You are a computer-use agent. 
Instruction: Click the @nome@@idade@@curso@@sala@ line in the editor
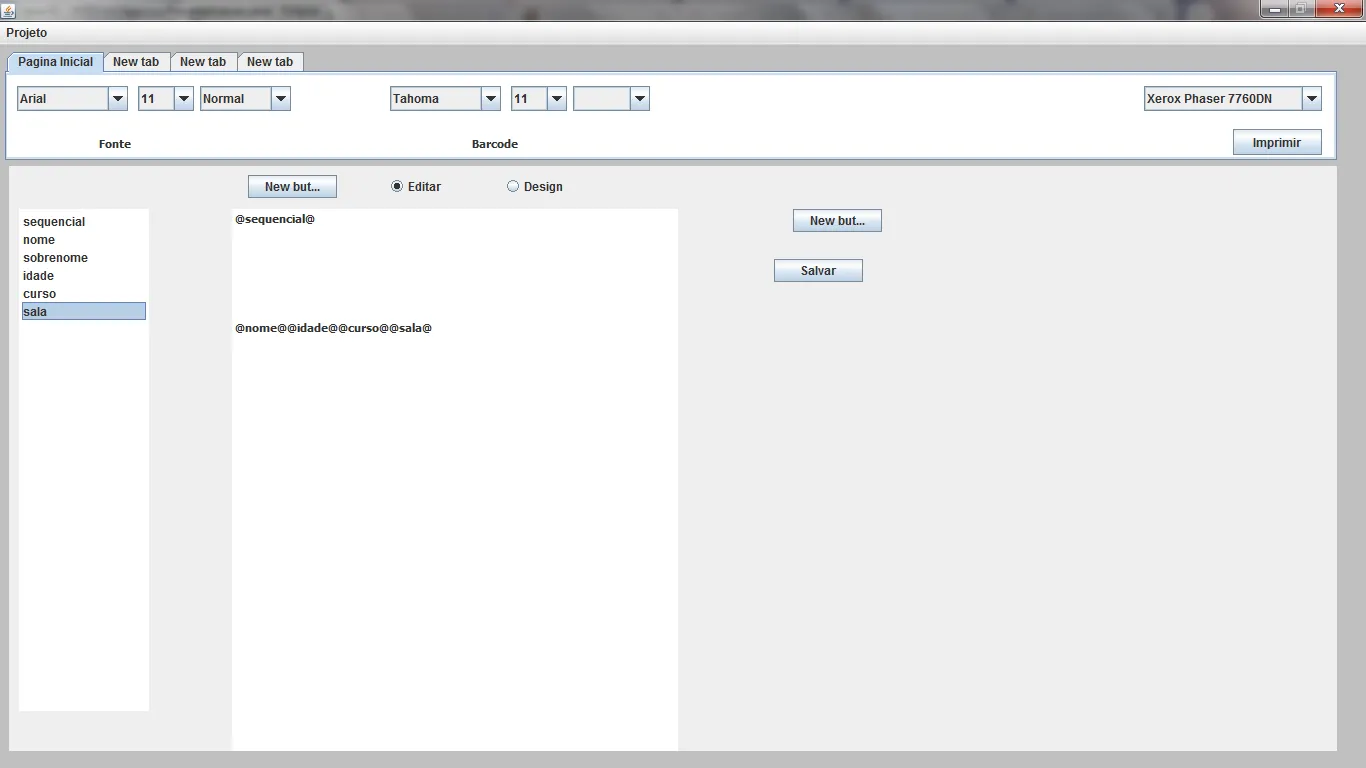tap(333, 328)
